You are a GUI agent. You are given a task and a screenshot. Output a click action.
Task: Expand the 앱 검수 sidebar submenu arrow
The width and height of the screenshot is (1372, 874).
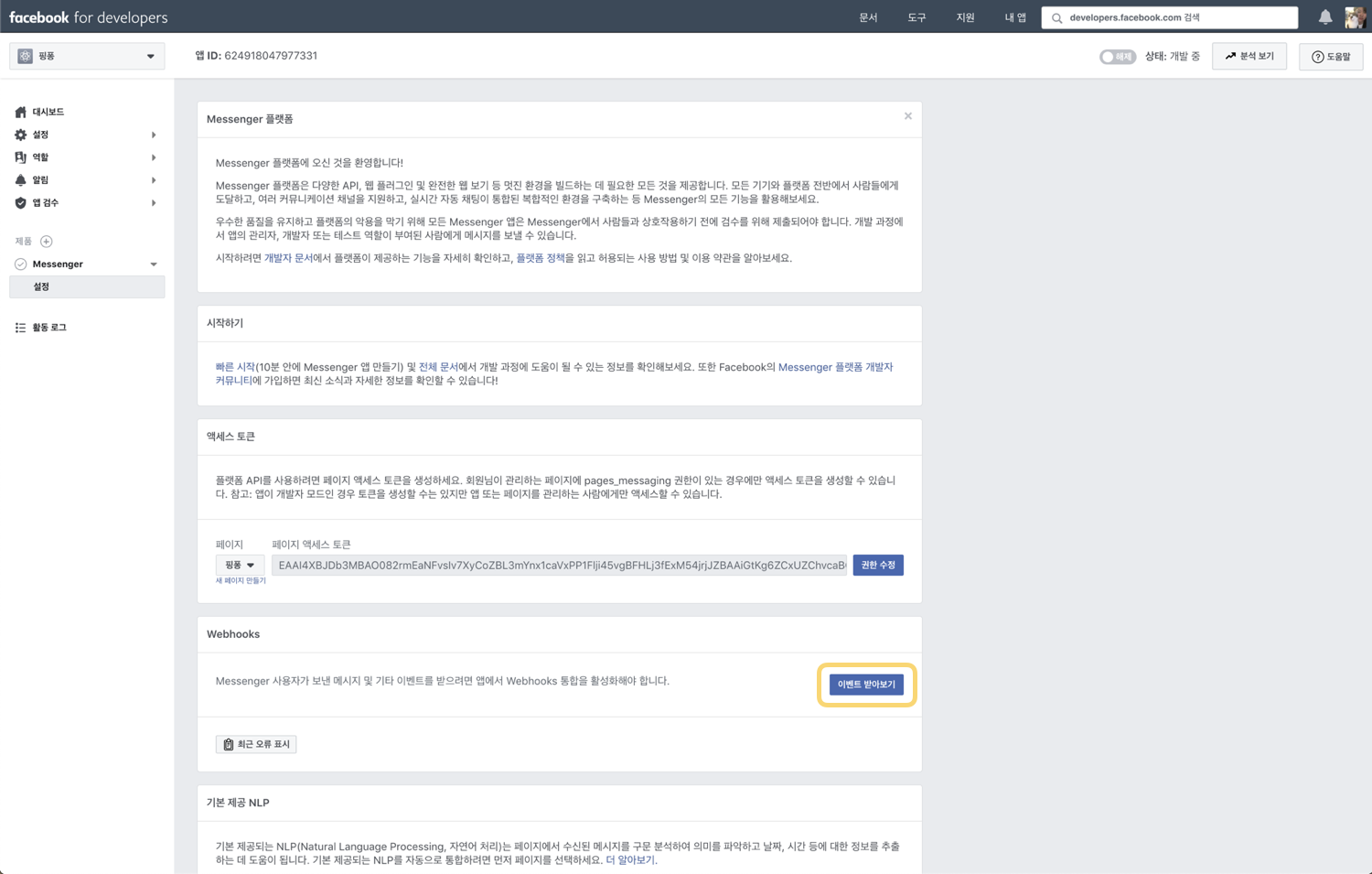[154, 203]
